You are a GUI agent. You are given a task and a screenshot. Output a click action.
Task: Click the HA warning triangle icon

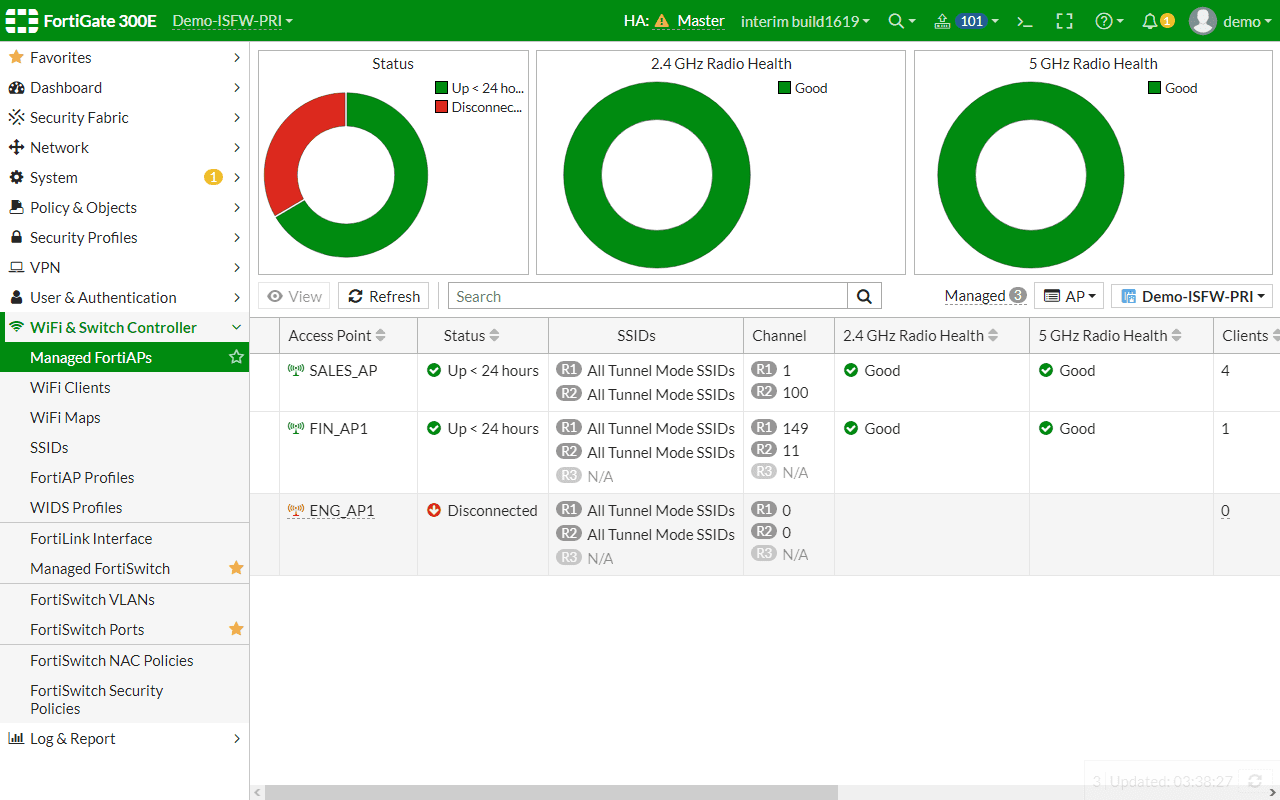[x=662, y=21]
